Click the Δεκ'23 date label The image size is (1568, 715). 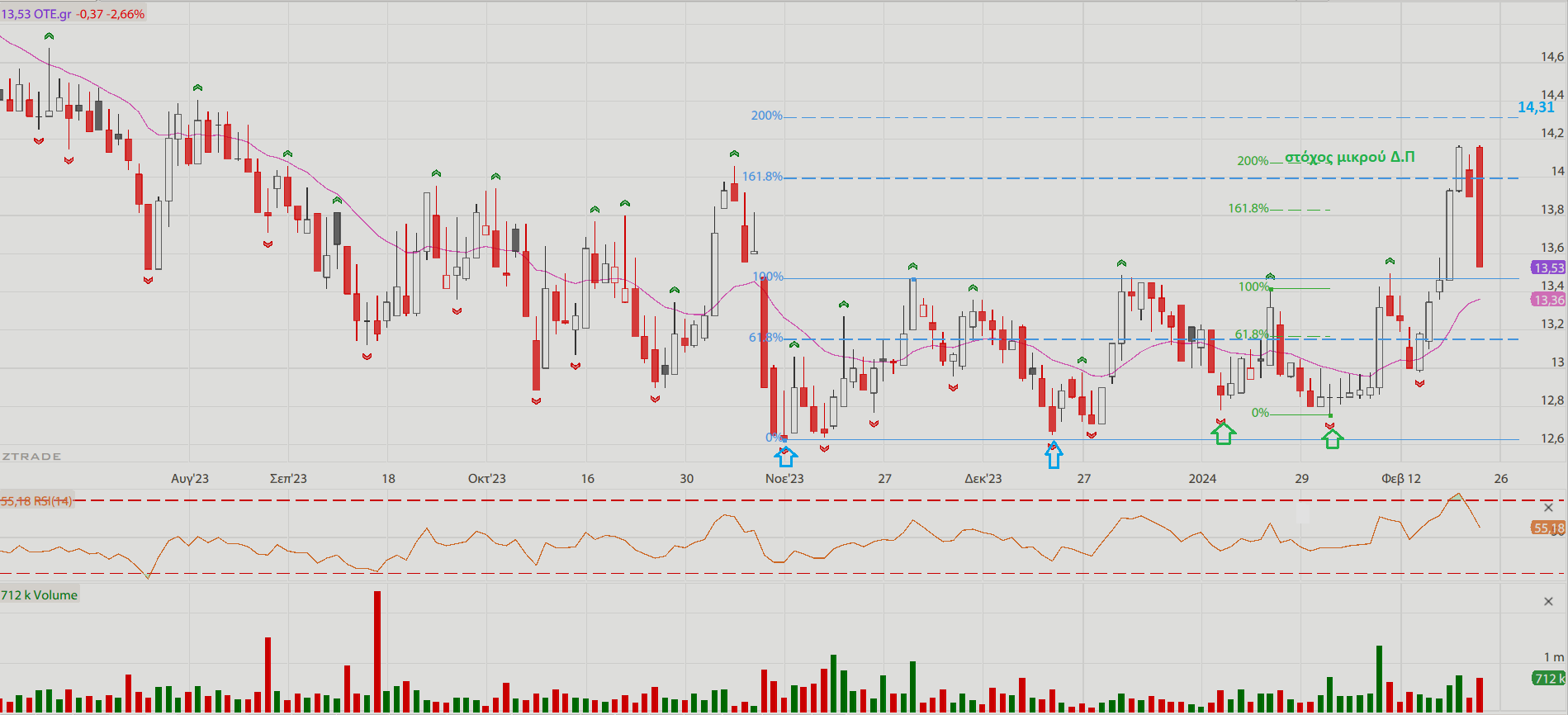(983, 479)
